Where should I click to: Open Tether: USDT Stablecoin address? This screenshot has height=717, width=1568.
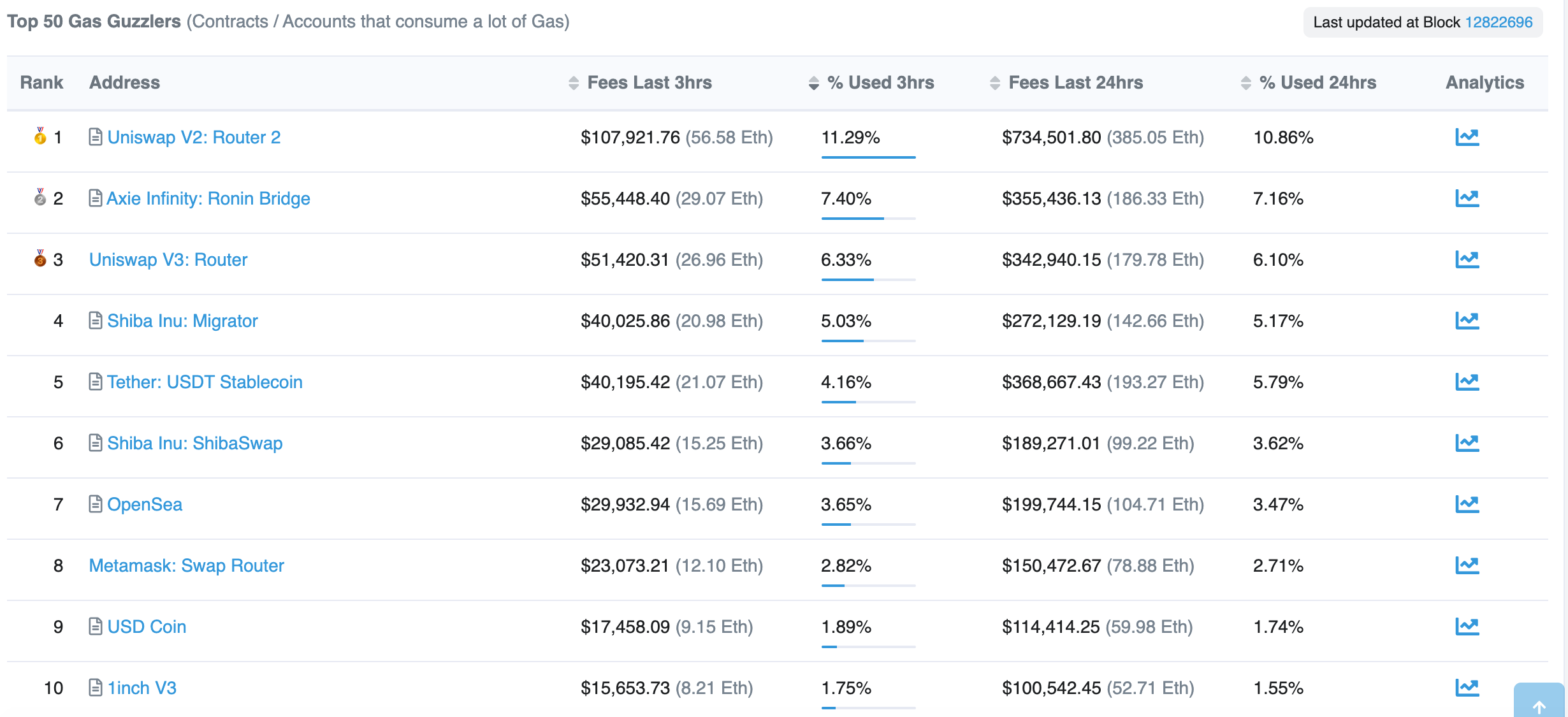point(205,382)
